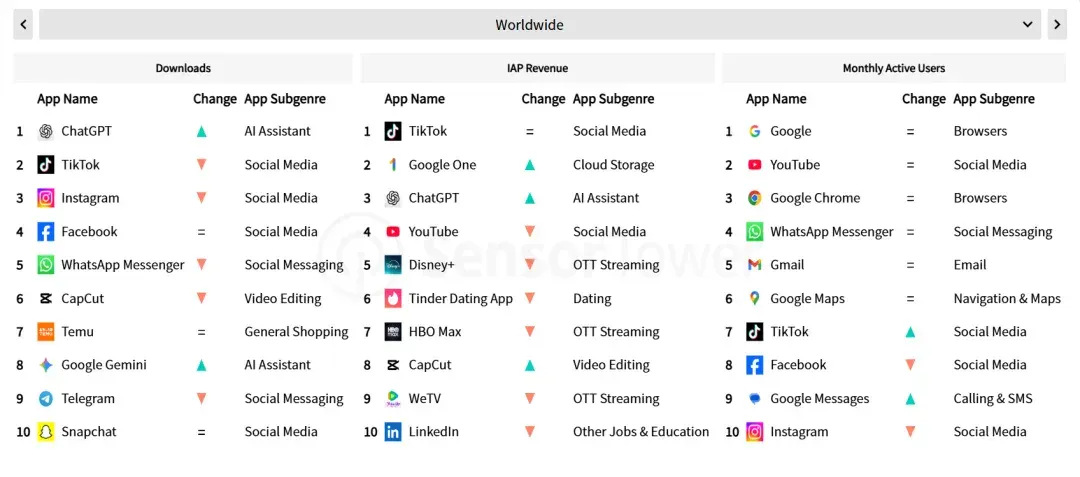Go to previous region with left arrow
Screen dimensions: 1080x477
(x=23, y=25)
